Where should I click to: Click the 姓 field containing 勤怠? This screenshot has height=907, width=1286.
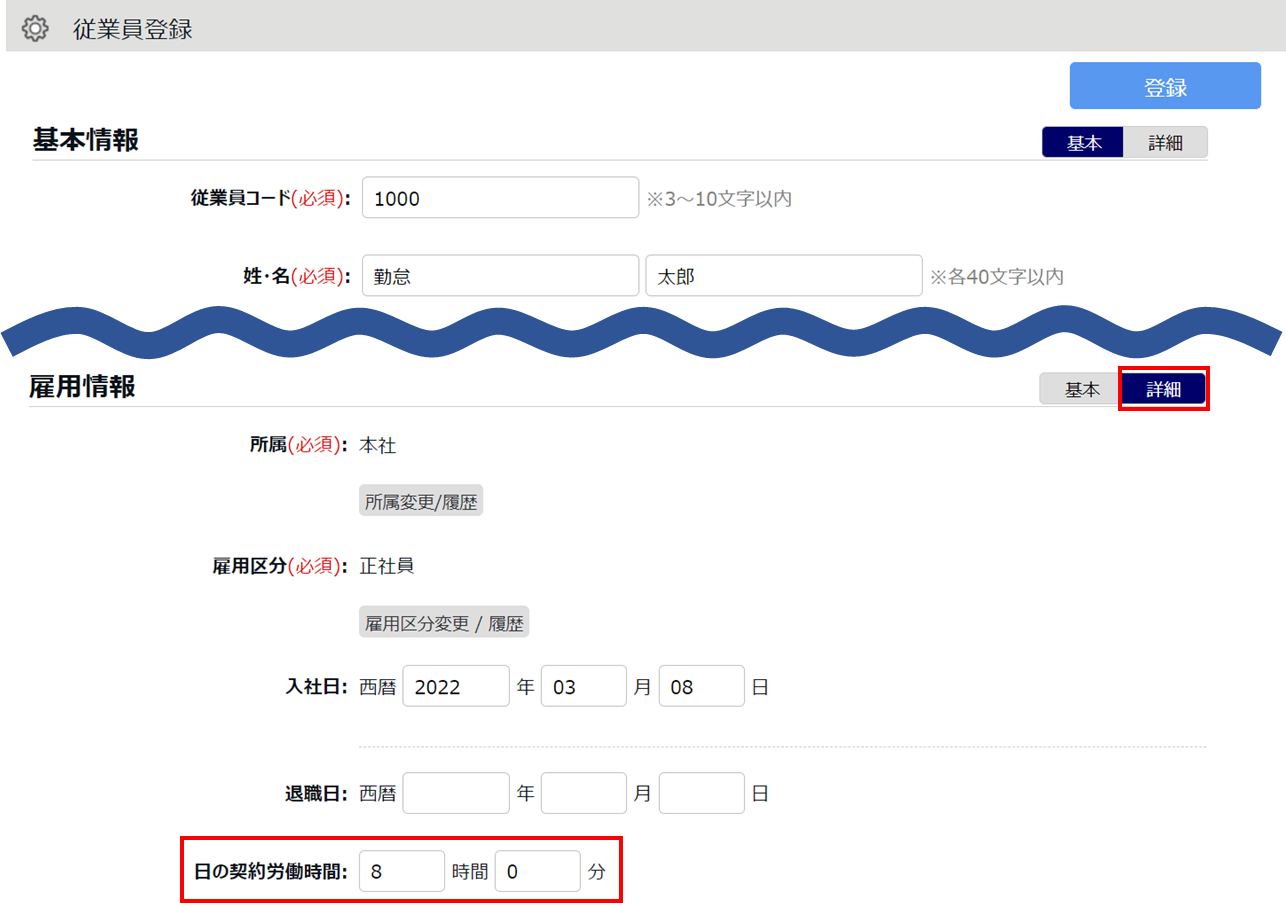(x=500, y=276)
